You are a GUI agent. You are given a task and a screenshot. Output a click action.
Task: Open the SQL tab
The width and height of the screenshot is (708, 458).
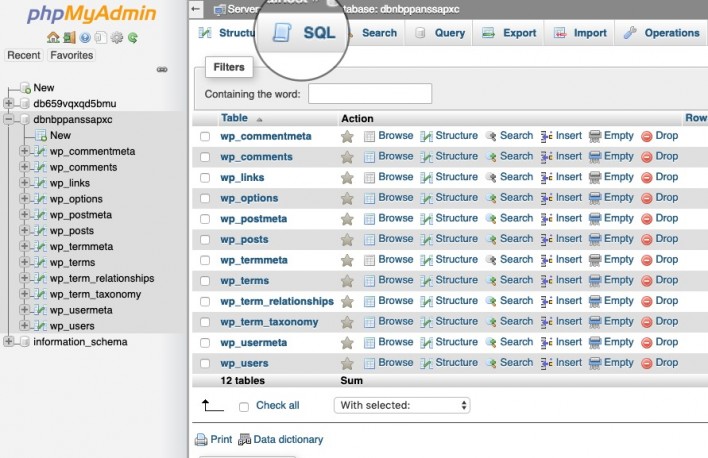coord(303,33)
